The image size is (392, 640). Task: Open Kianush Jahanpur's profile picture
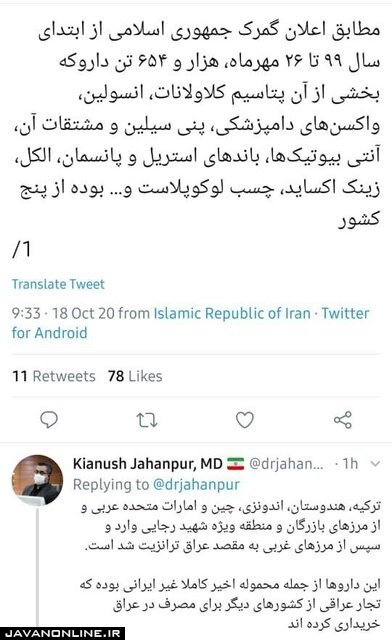tap(38, 480)
